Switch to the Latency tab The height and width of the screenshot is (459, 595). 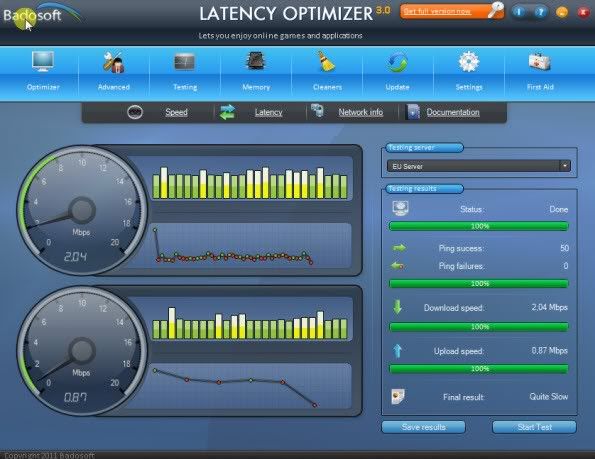tap(268, 112)
